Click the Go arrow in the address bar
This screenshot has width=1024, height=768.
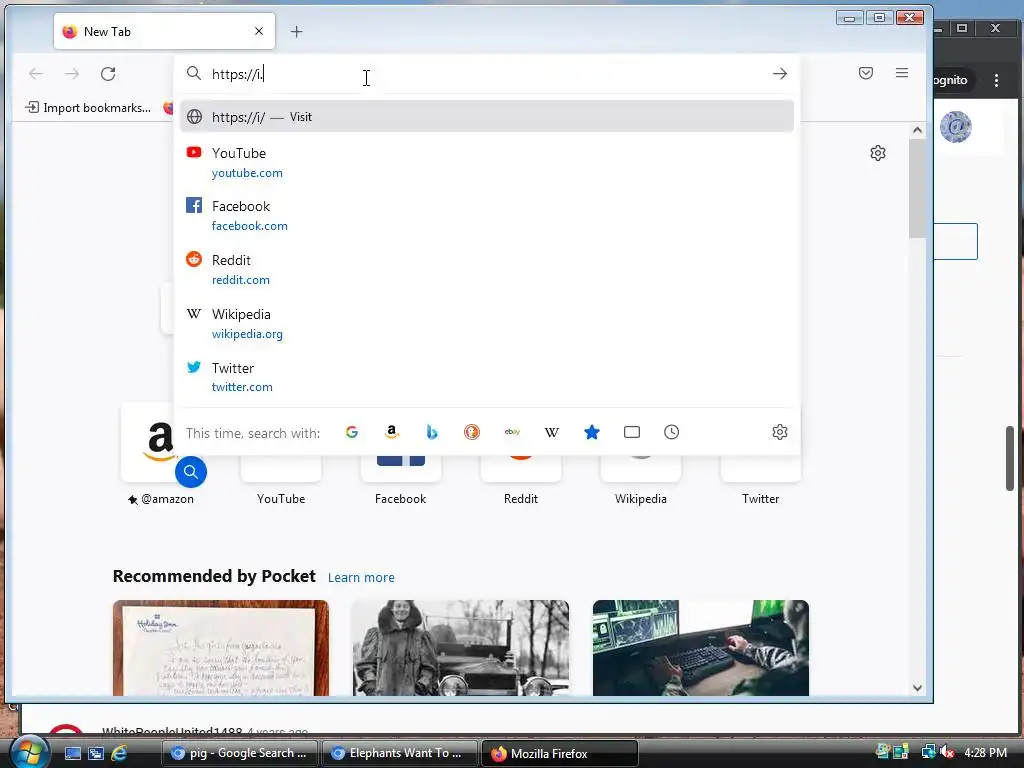click(x=780, y=74)
